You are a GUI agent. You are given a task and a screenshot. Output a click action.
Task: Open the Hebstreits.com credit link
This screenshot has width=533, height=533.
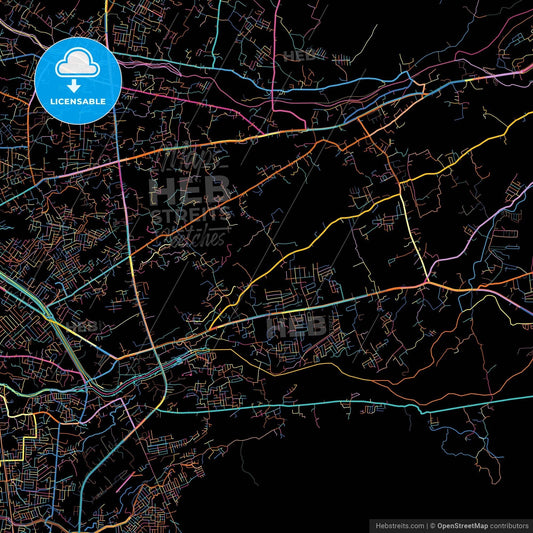400,526
